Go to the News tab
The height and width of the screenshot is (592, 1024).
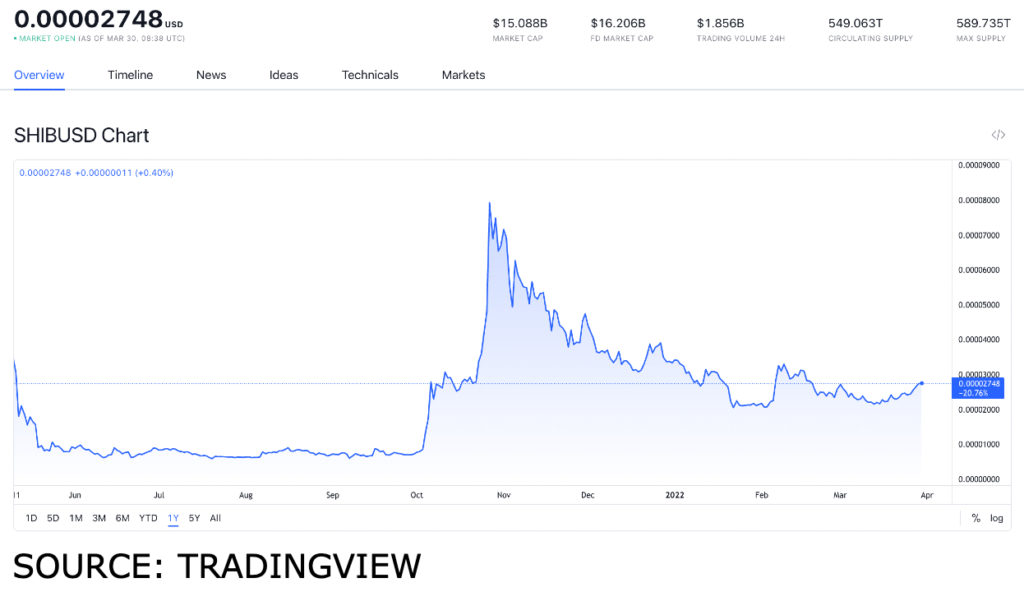click(211, 75)
